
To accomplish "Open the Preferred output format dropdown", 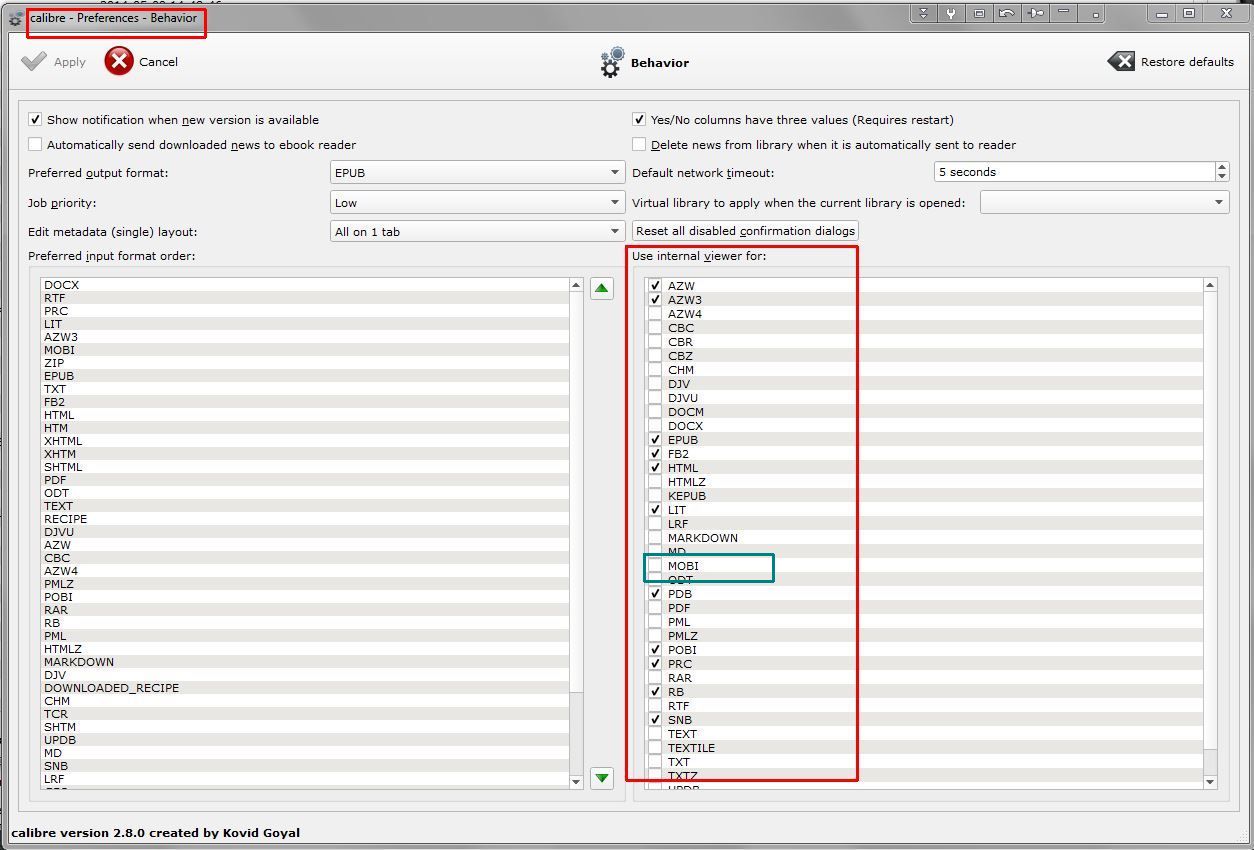I will pos(478,172).
